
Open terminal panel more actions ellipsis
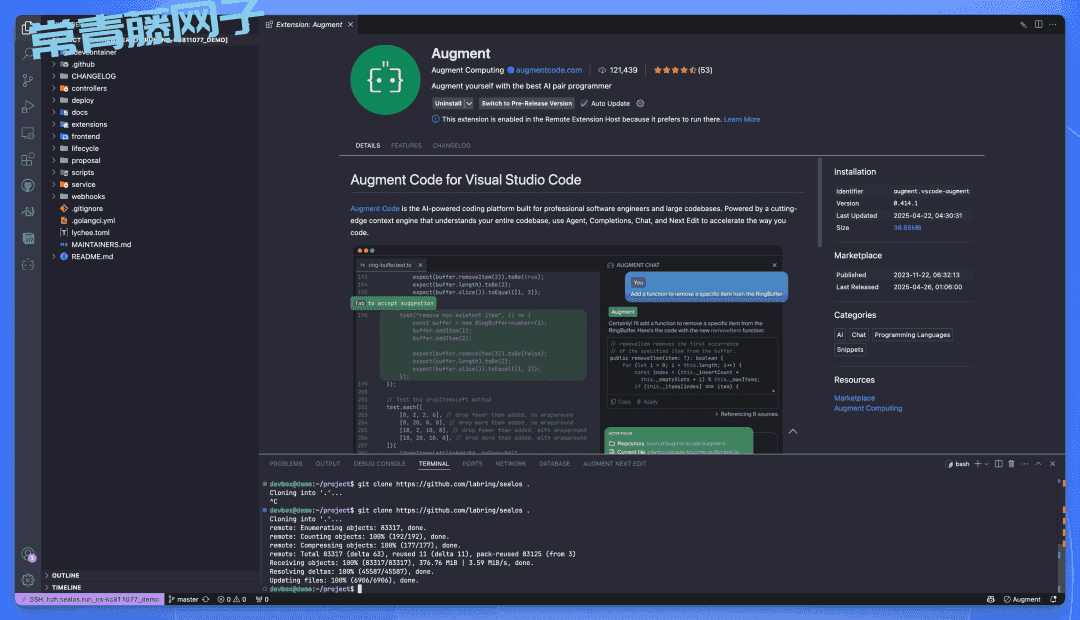[1024, 464]
